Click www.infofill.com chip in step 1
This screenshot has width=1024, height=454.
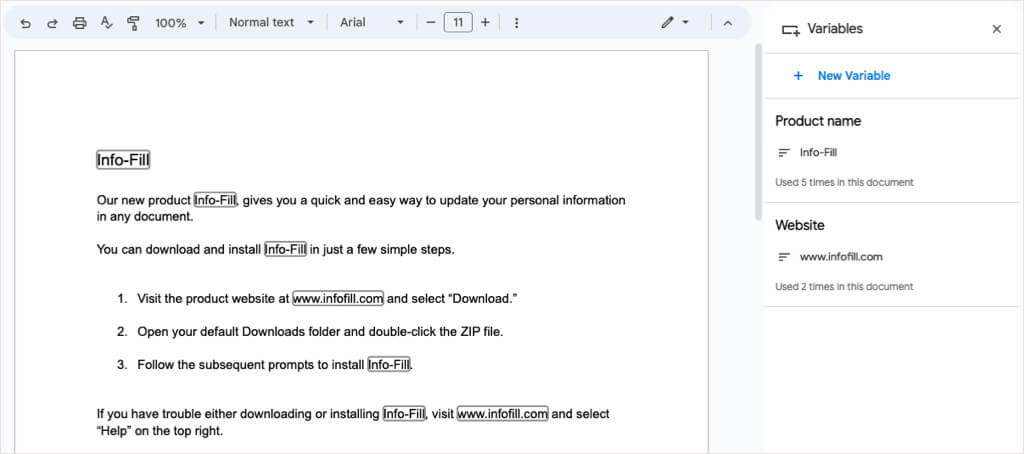(338, 299)
